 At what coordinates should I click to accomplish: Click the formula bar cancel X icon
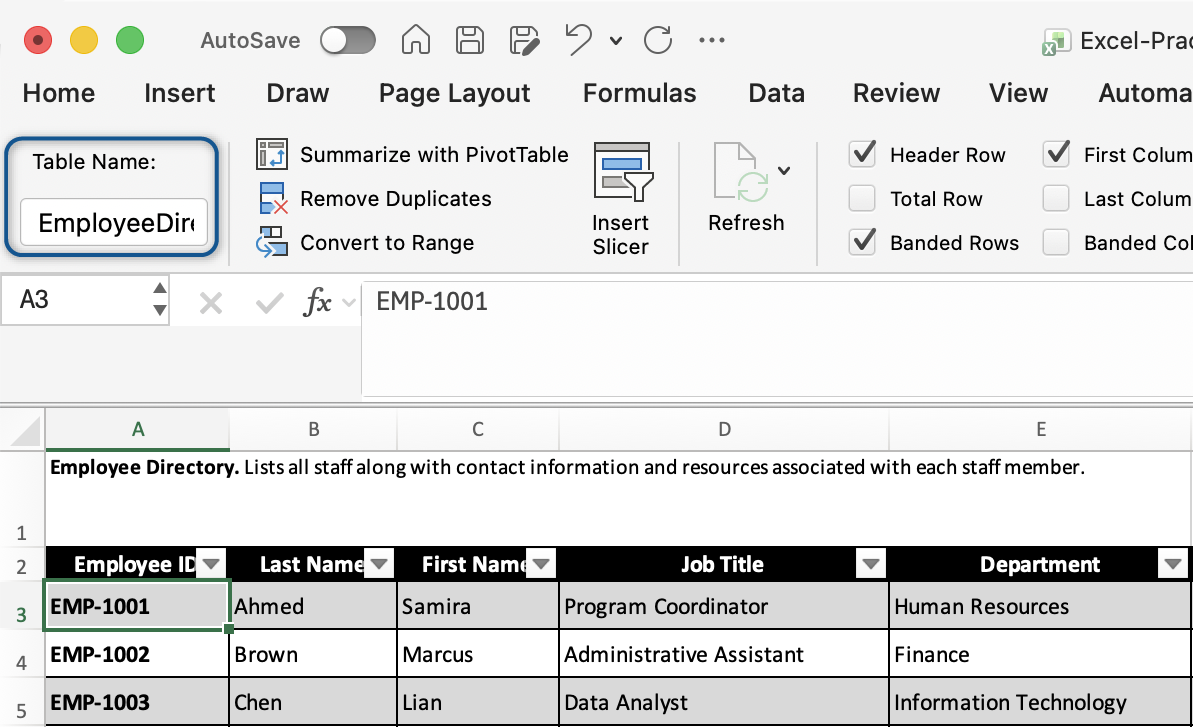(211, 303)
